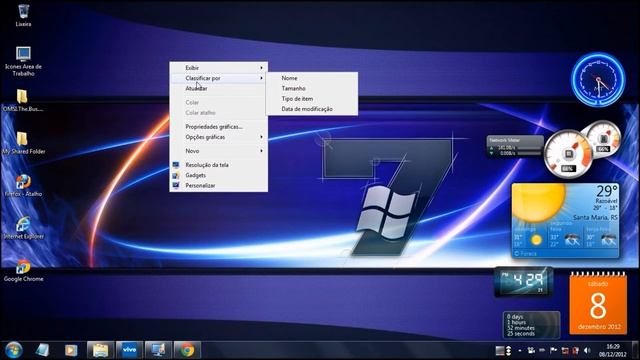Click the Network Meter gadget
640x360 pixels.
pos(515,147)
